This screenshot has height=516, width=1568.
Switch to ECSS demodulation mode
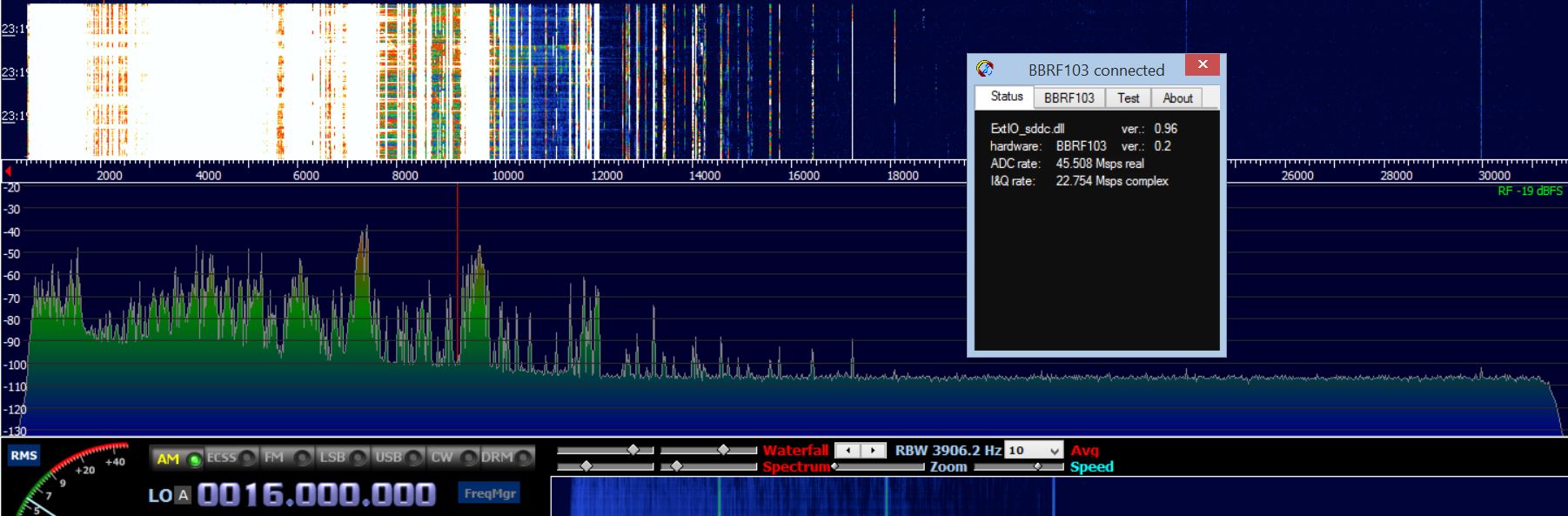(231, 458)
